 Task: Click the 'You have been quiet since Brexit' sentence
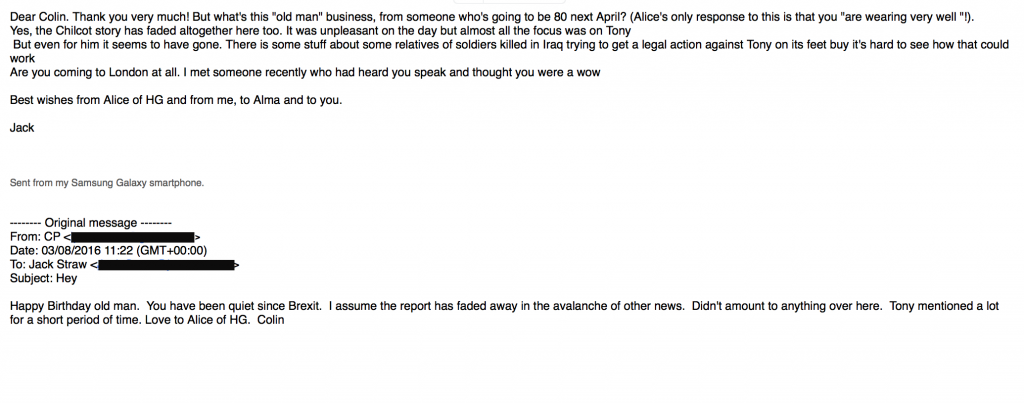(234, 306)
